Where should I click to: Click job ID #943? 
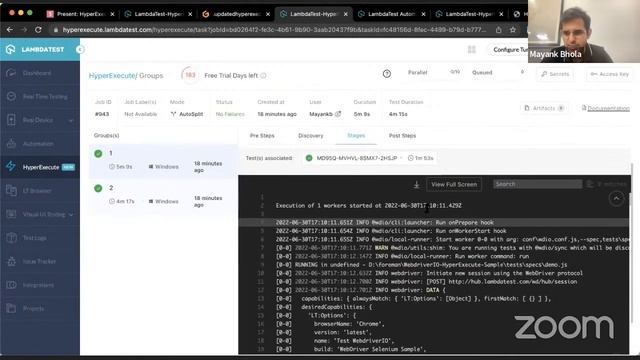(x=102, y=114)
